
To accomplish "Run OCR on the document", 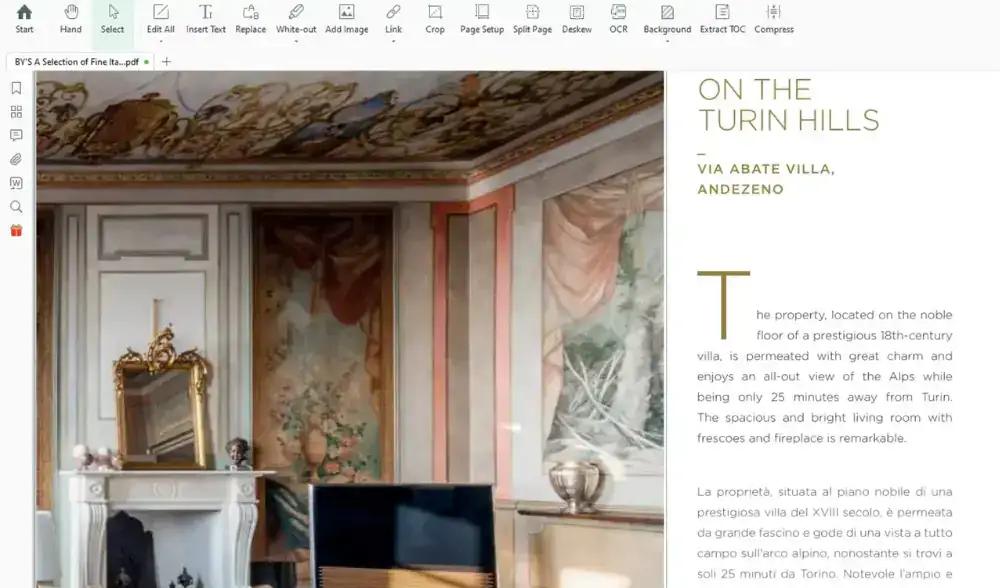I will click(x=618, y=18).
